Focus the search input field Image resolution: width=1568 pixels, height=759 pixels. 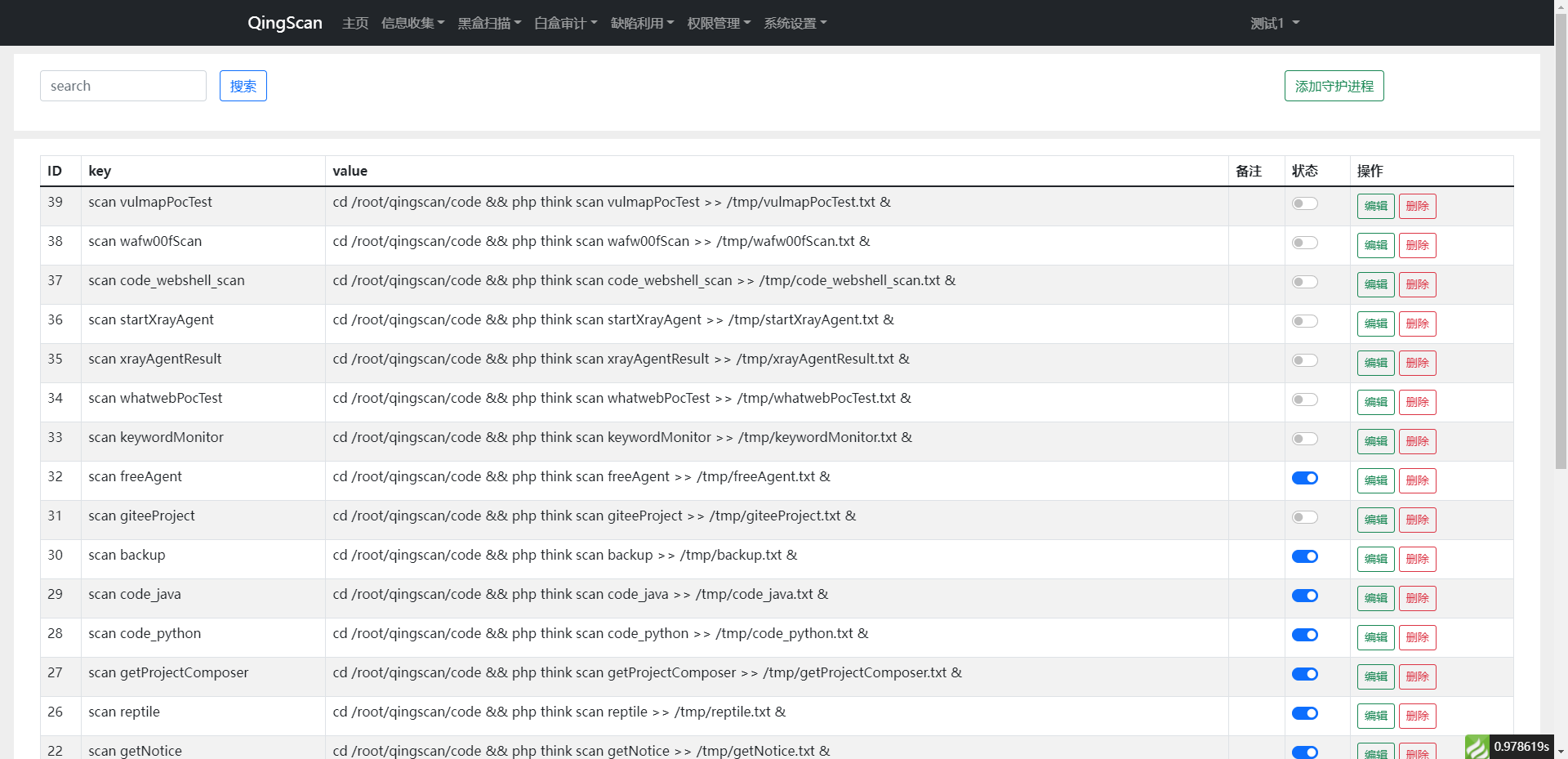click(x=123, y=86)
